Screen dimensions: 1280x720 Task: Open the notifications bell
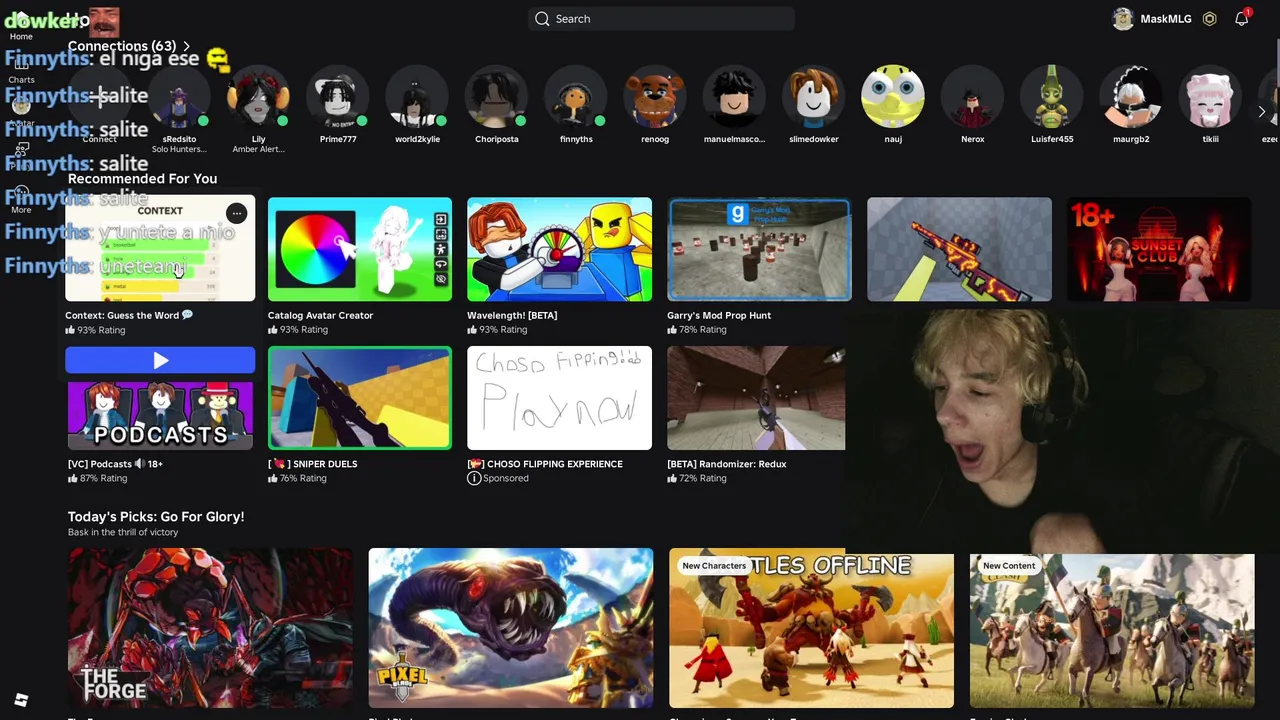(x=1241, y=18)
